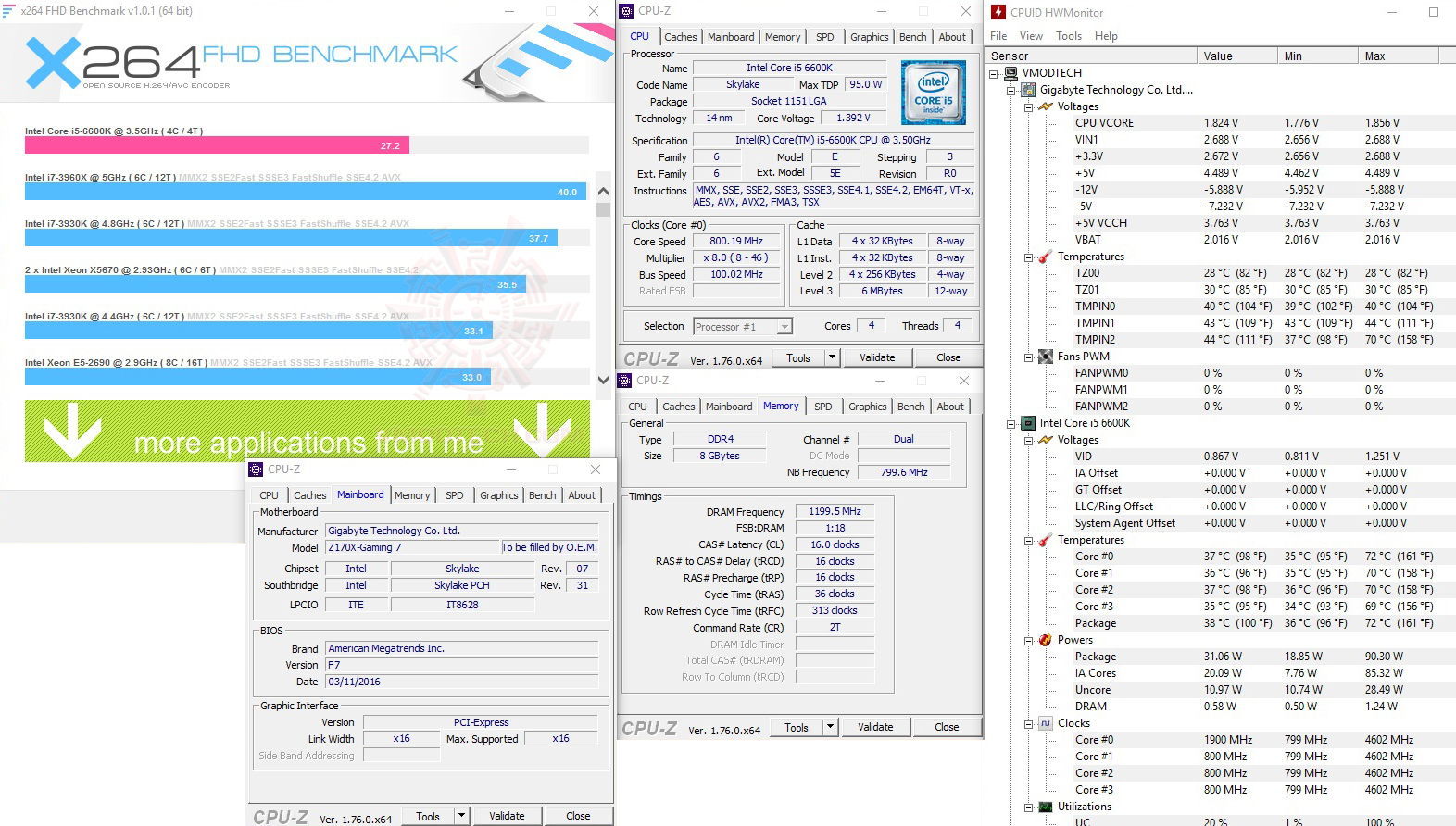Click the Intel Core i5 6600K chip icon
The width and height of the screenshot is (1456, 826).
click(1028, 423)
